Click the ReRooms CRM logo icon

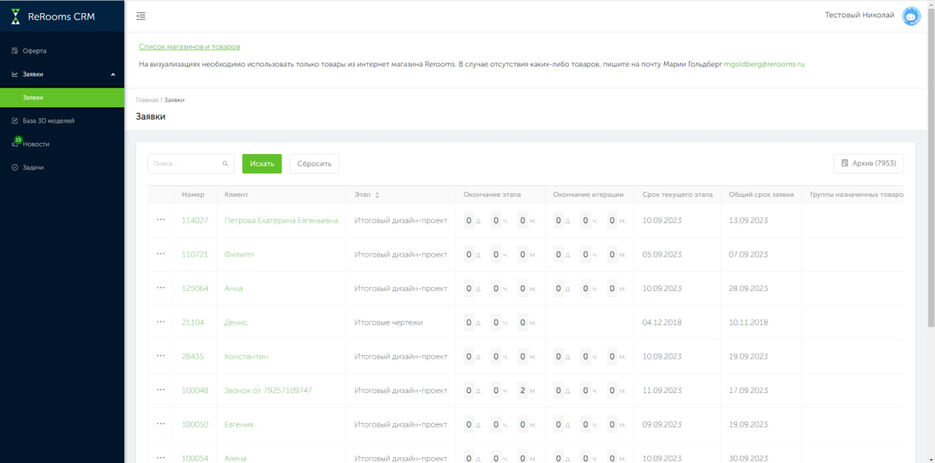(16, 16)
